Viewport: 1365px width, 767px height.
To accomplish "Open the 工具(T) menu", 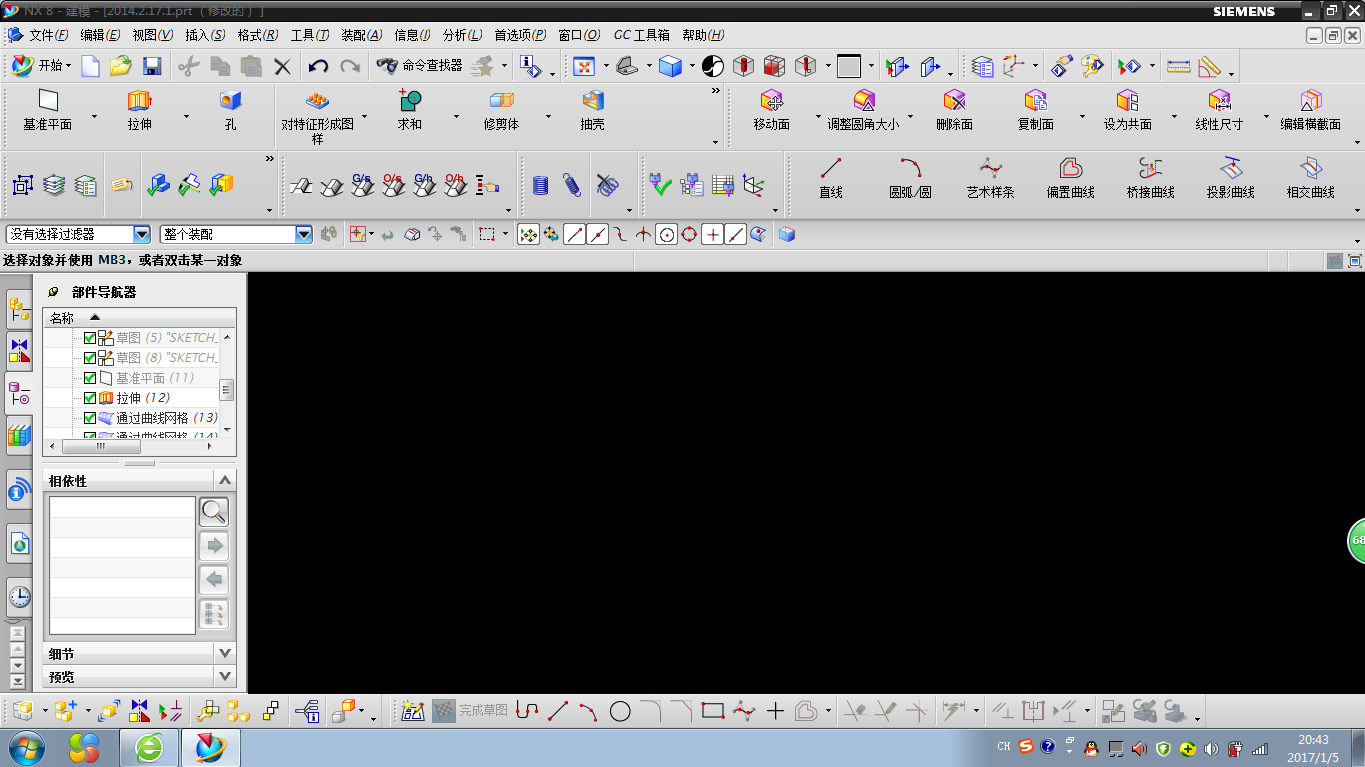I will tap(310, 35).
